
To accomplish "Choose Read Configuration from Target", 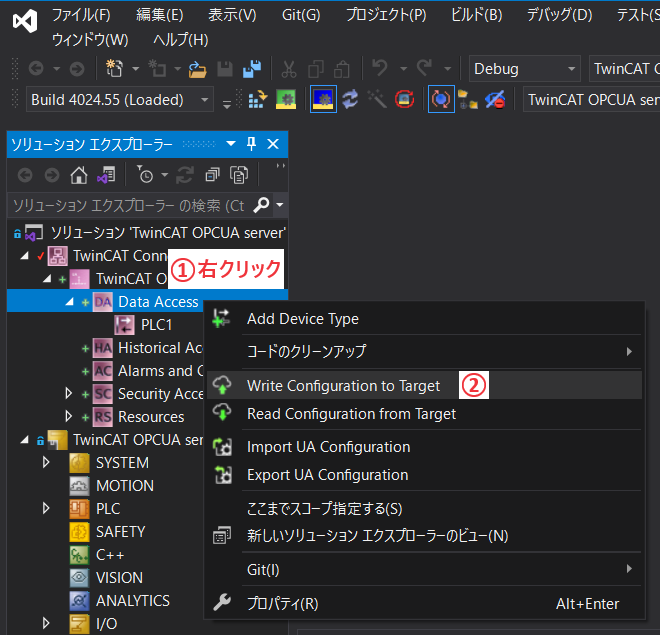I will (424, 414).
